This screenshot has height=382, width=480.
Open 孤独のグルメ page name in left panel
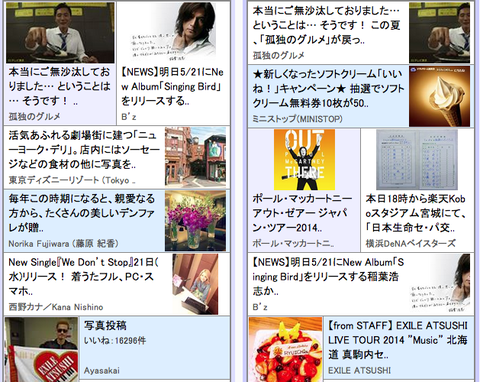tap(35, 117)
